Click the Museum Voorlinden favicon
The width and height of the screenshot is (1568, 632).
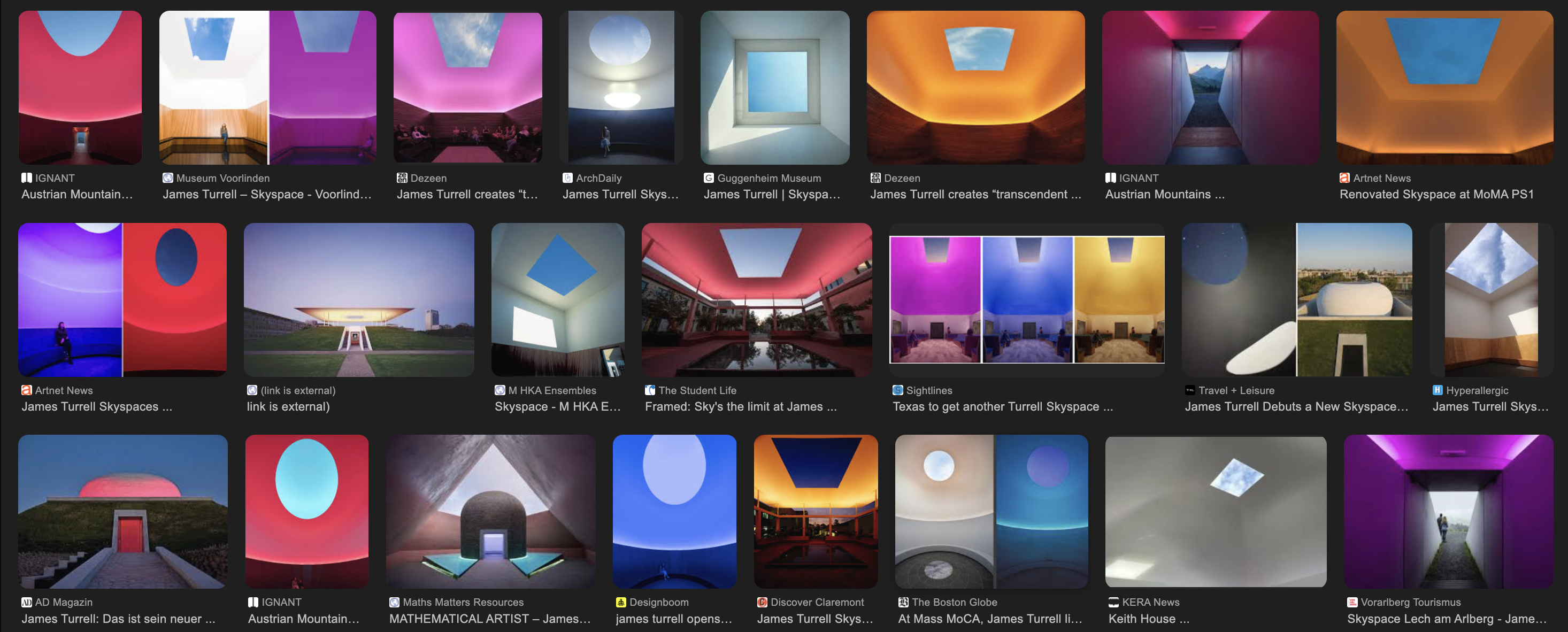pos(167,178)
